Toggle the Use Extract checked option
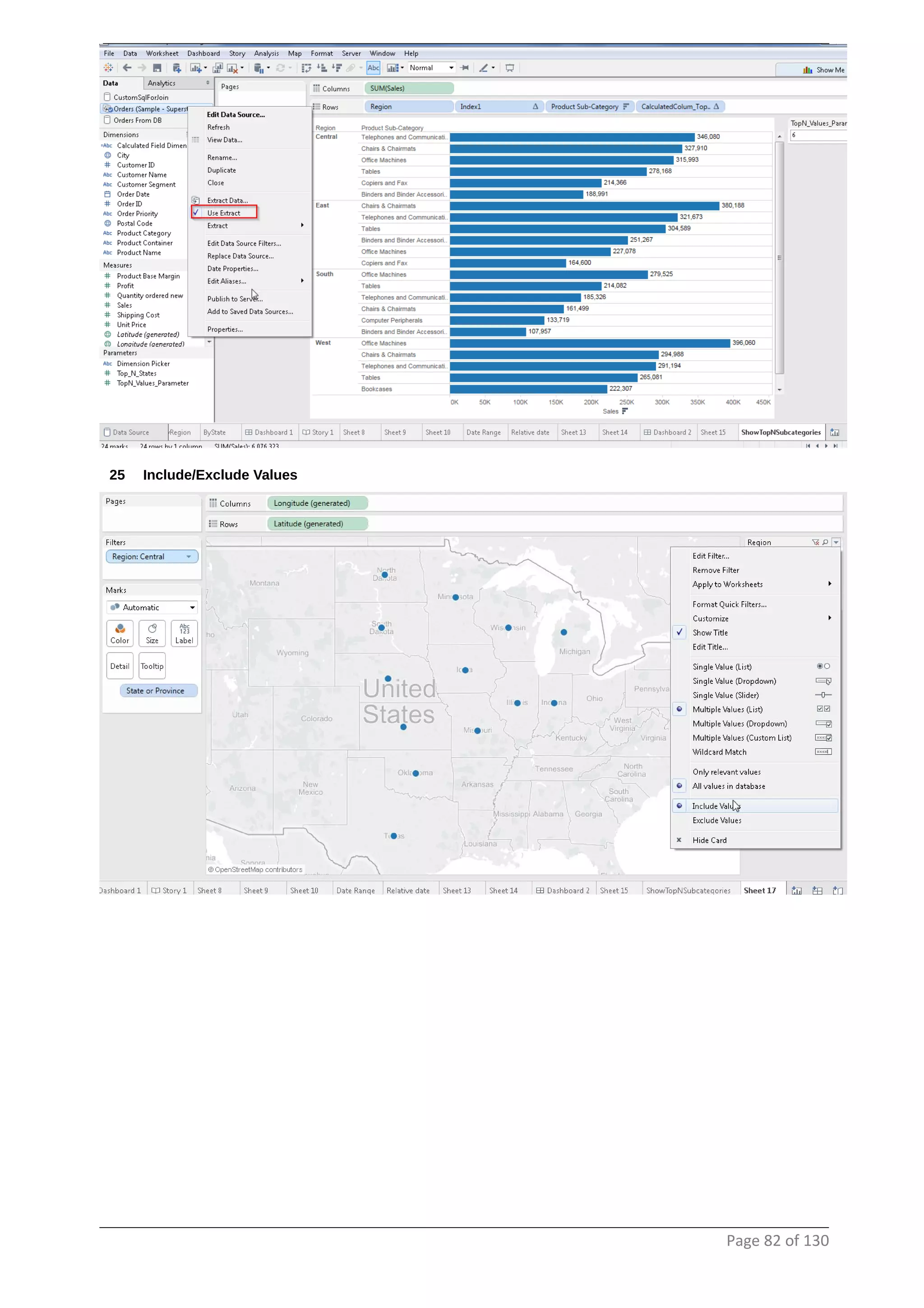 [224, 213]
